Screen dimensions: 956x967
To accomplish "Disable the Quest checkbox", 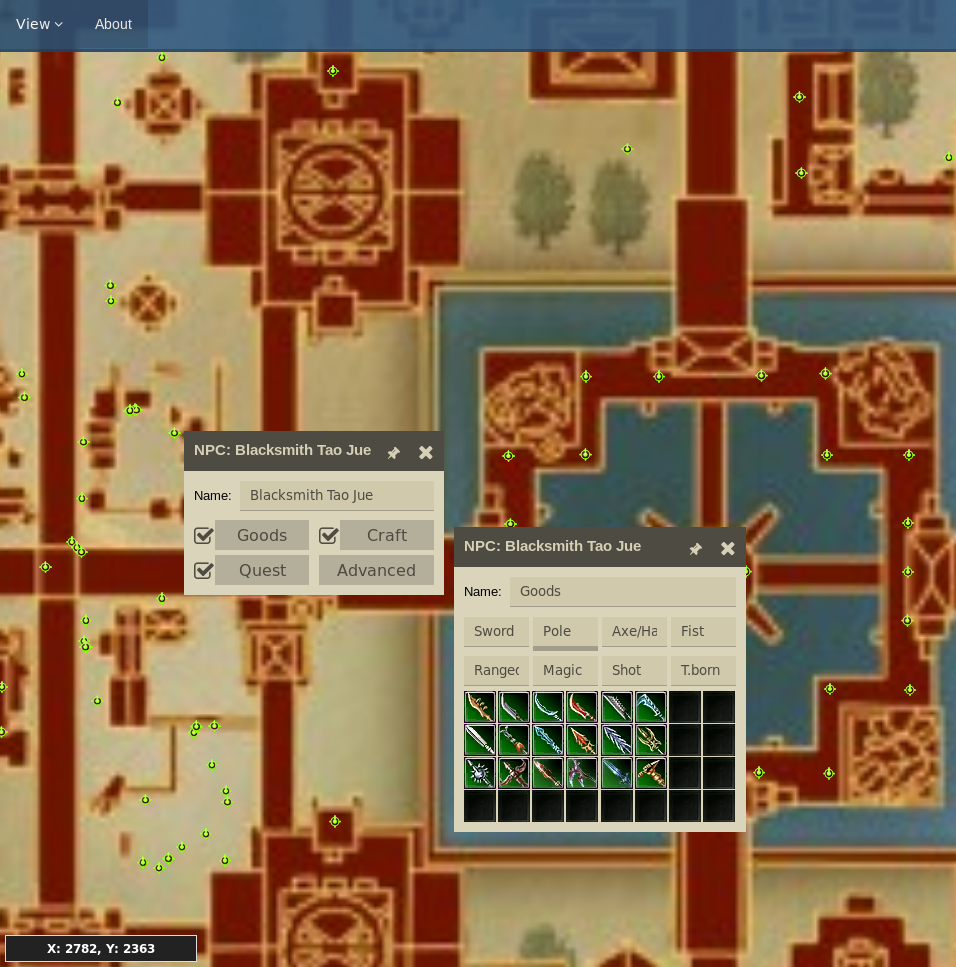I will click(203, 571).
